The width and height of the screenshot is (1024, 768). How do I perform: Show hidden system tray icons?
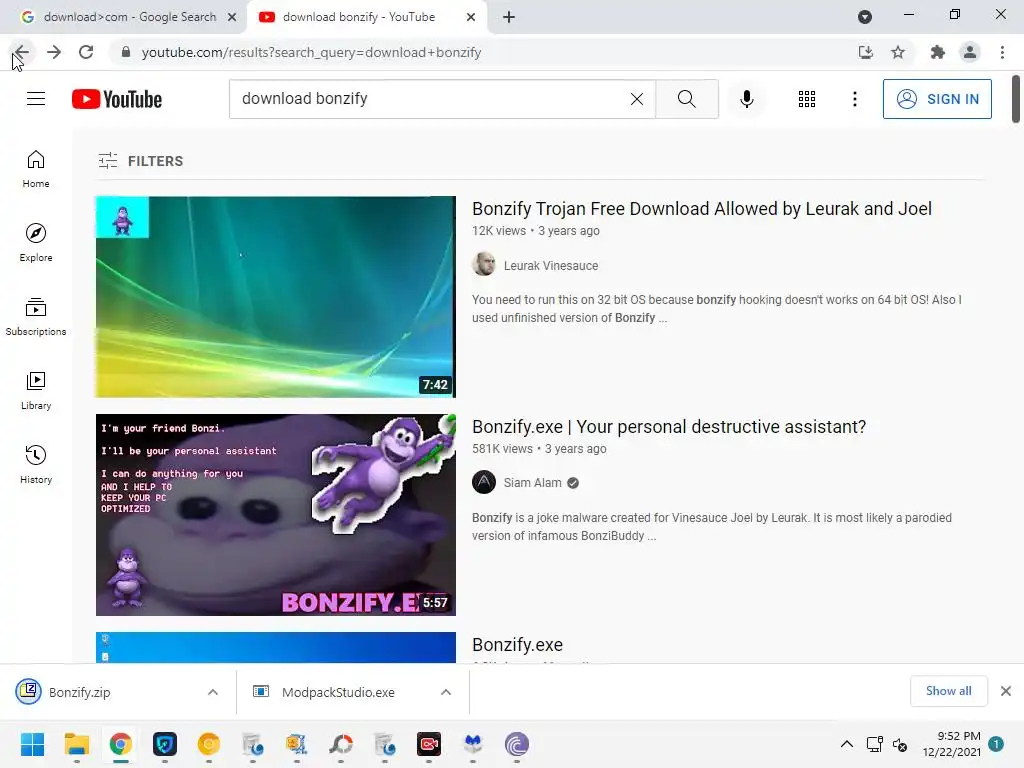(x=846, y=744)
